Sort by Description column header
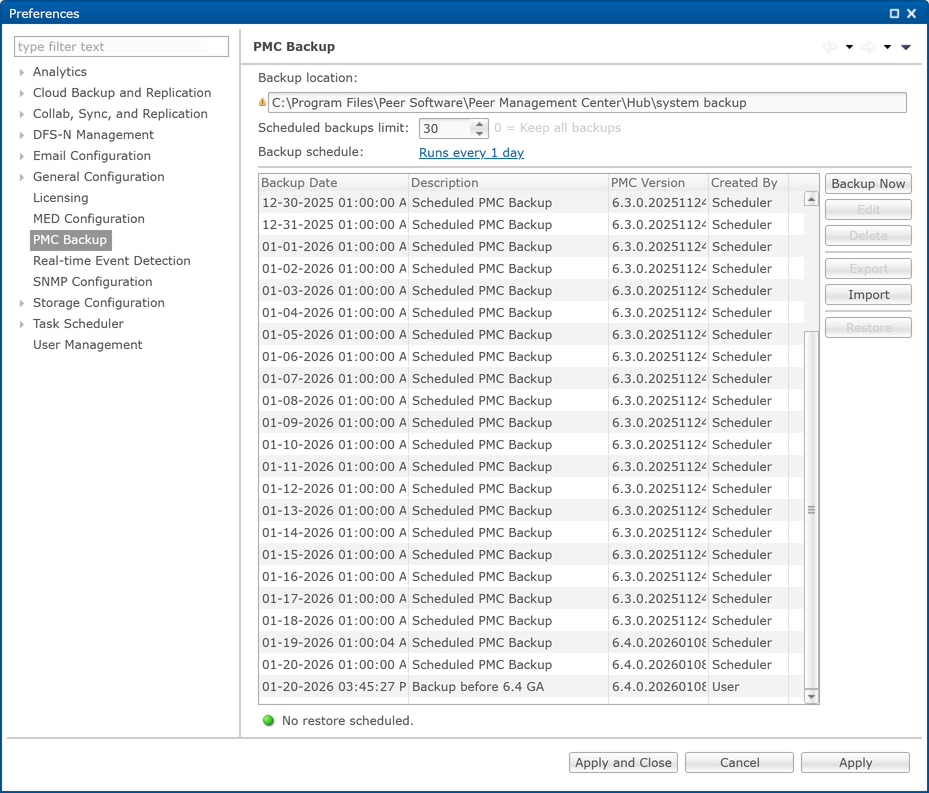The height and width of the screenshot is (793, 929). click(508, 183)
